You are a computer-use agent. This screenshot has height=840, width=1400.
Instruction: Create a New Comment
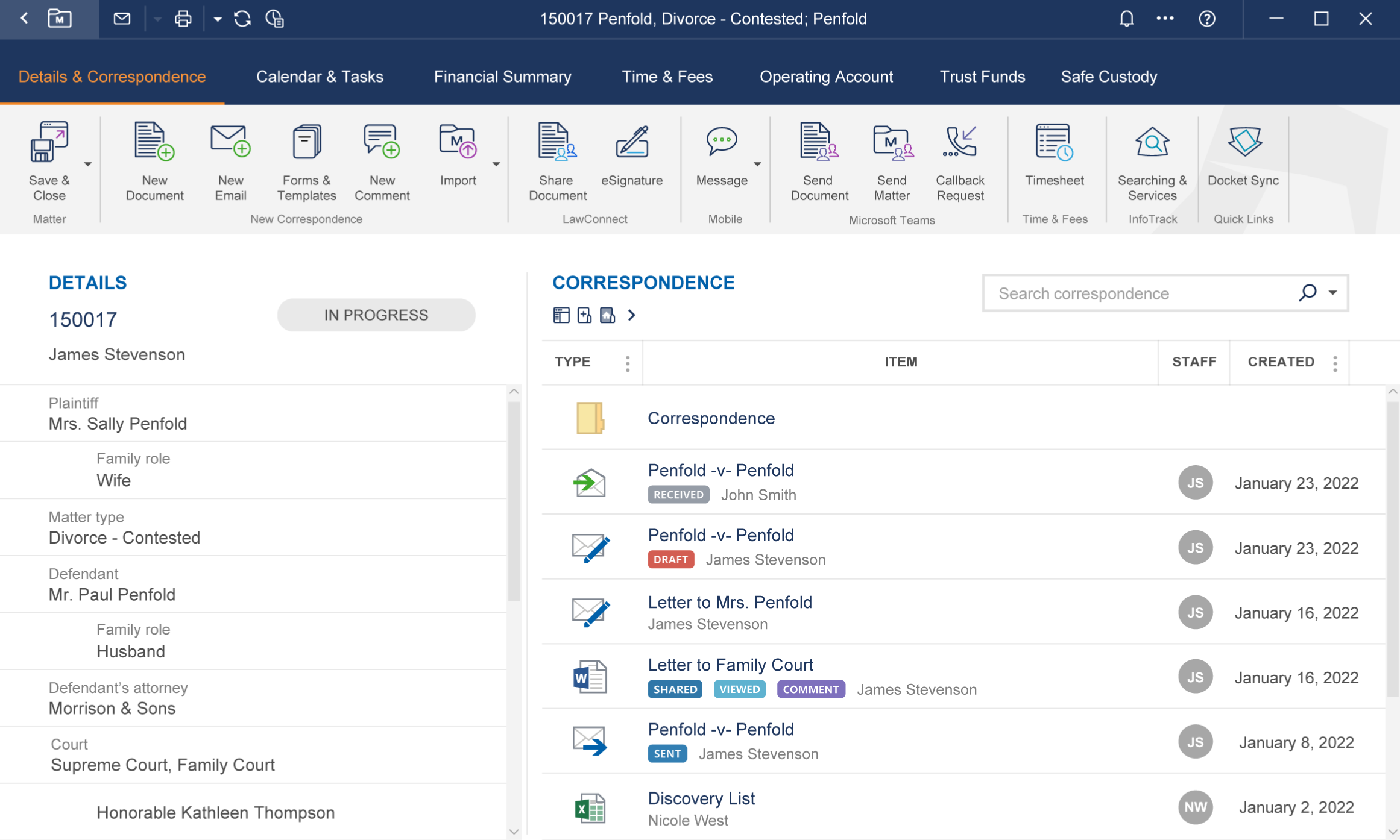382,143
